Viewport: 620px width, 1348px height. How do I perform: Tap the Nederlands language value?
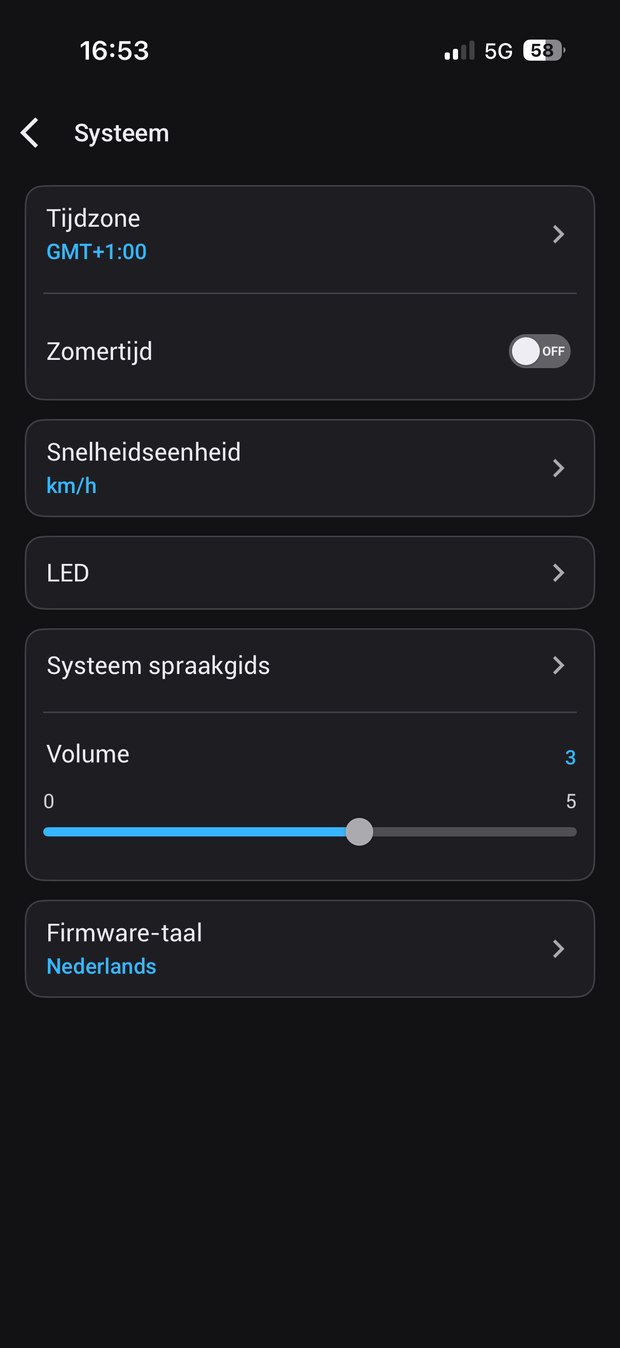point(102,967)
